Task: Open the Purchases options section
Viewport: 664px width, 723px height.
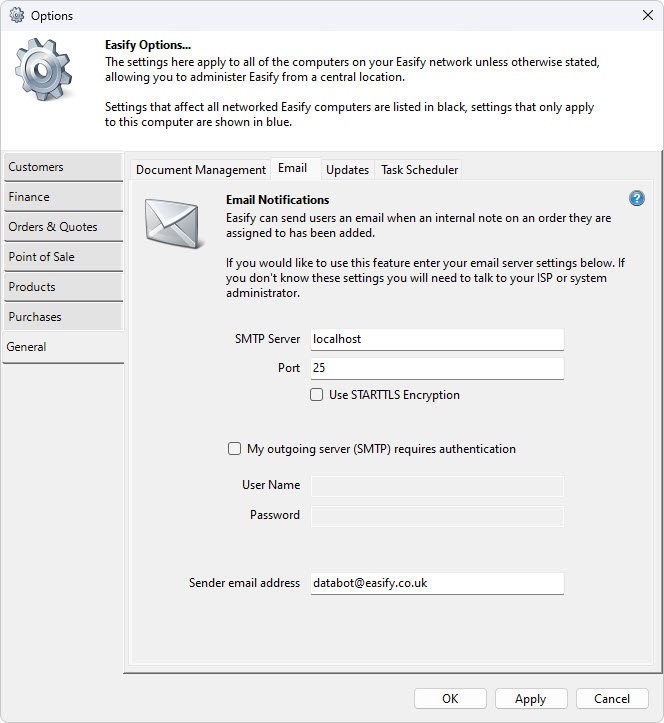Action: click(x=62, y=317)
